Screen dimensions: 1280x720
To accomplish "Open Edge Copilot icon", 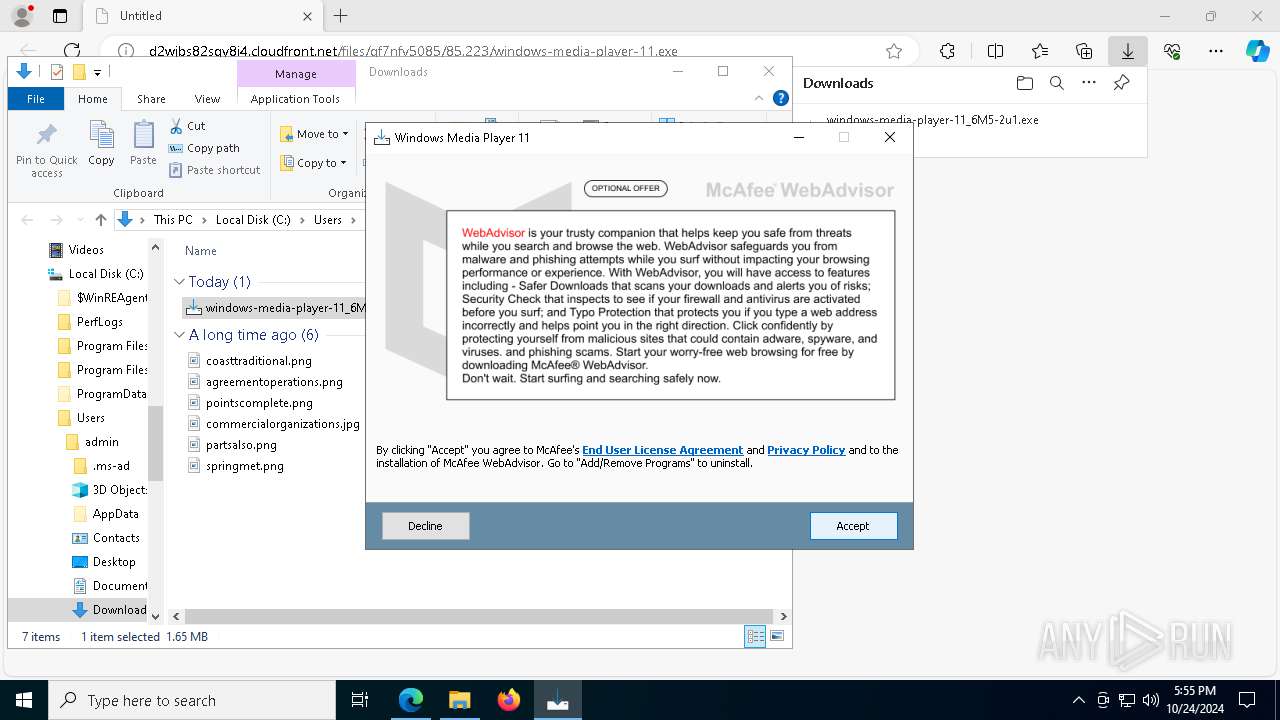I will pos(1257,51).
